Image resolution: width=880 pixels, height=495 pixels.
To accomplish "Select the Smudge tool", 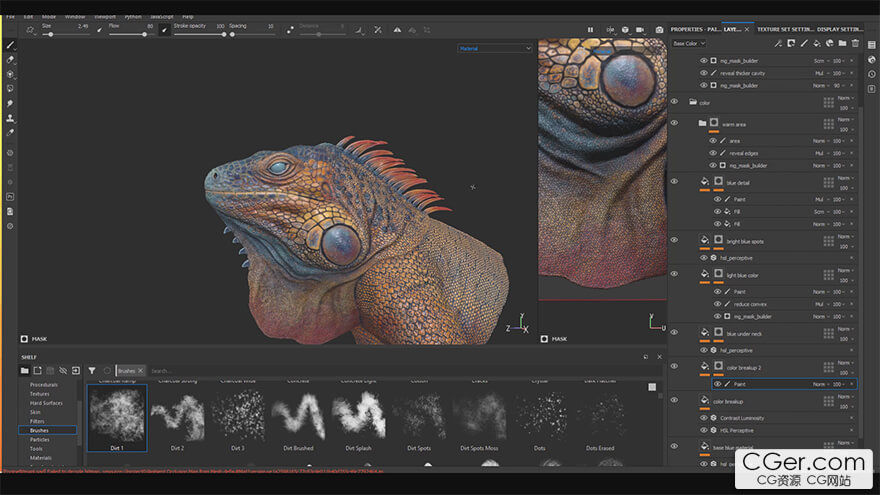I will pyautogui.click(x=10, y=103).
